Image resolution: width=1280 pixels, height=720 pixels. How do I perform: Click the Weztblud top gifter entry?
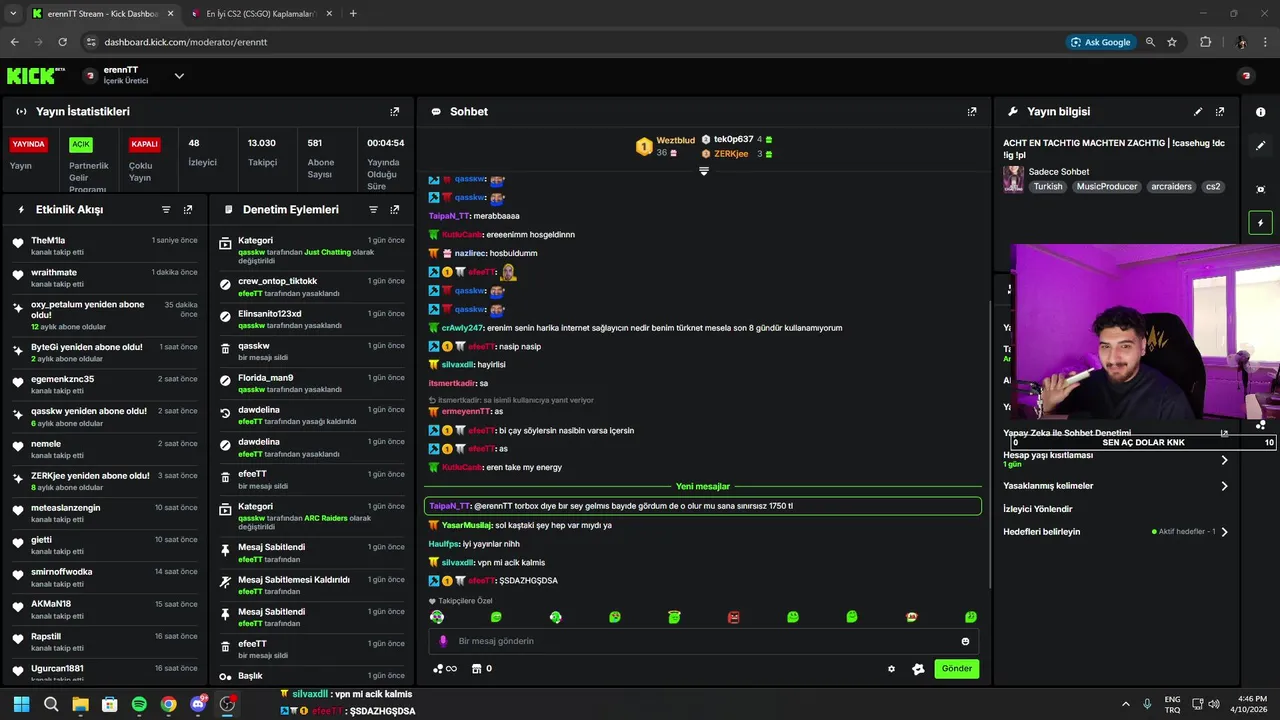[666, 146]
